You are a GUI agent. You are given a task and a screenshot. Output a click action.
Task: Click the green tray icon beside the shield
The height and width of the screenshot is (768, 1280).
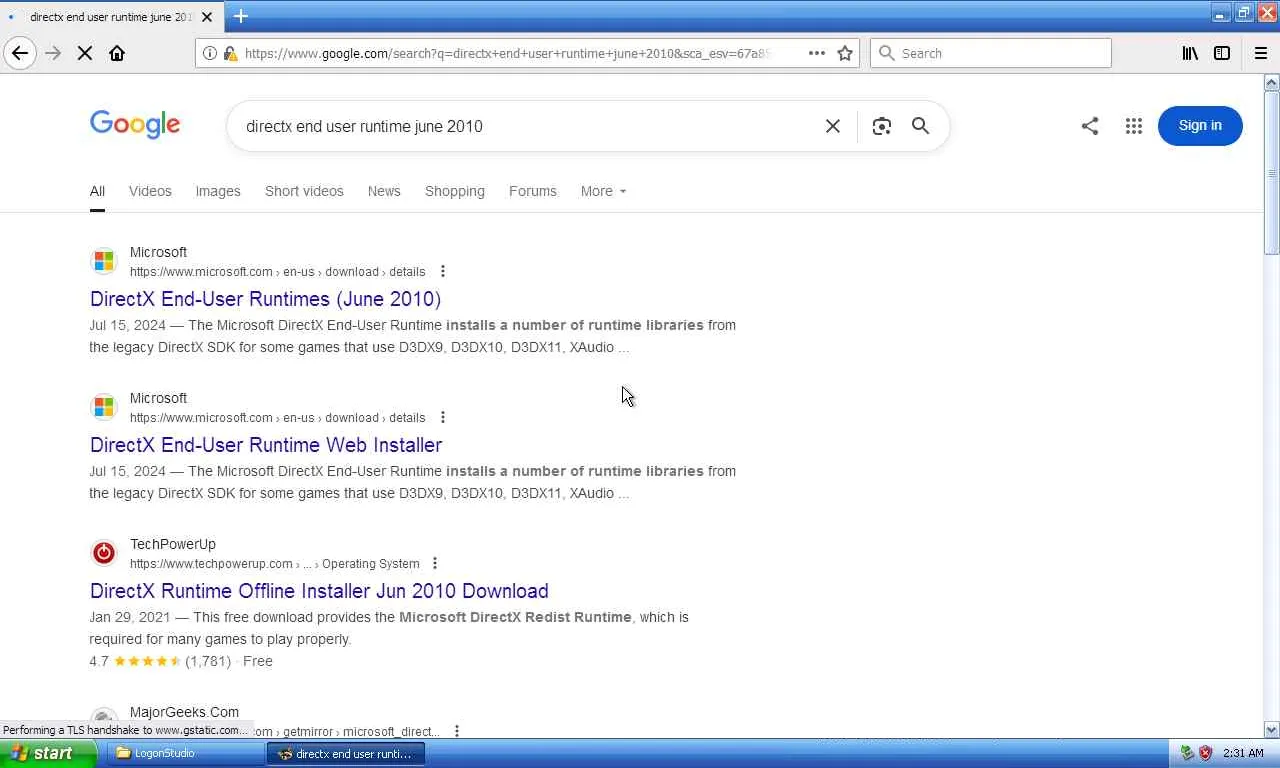tap(1187, 754)
